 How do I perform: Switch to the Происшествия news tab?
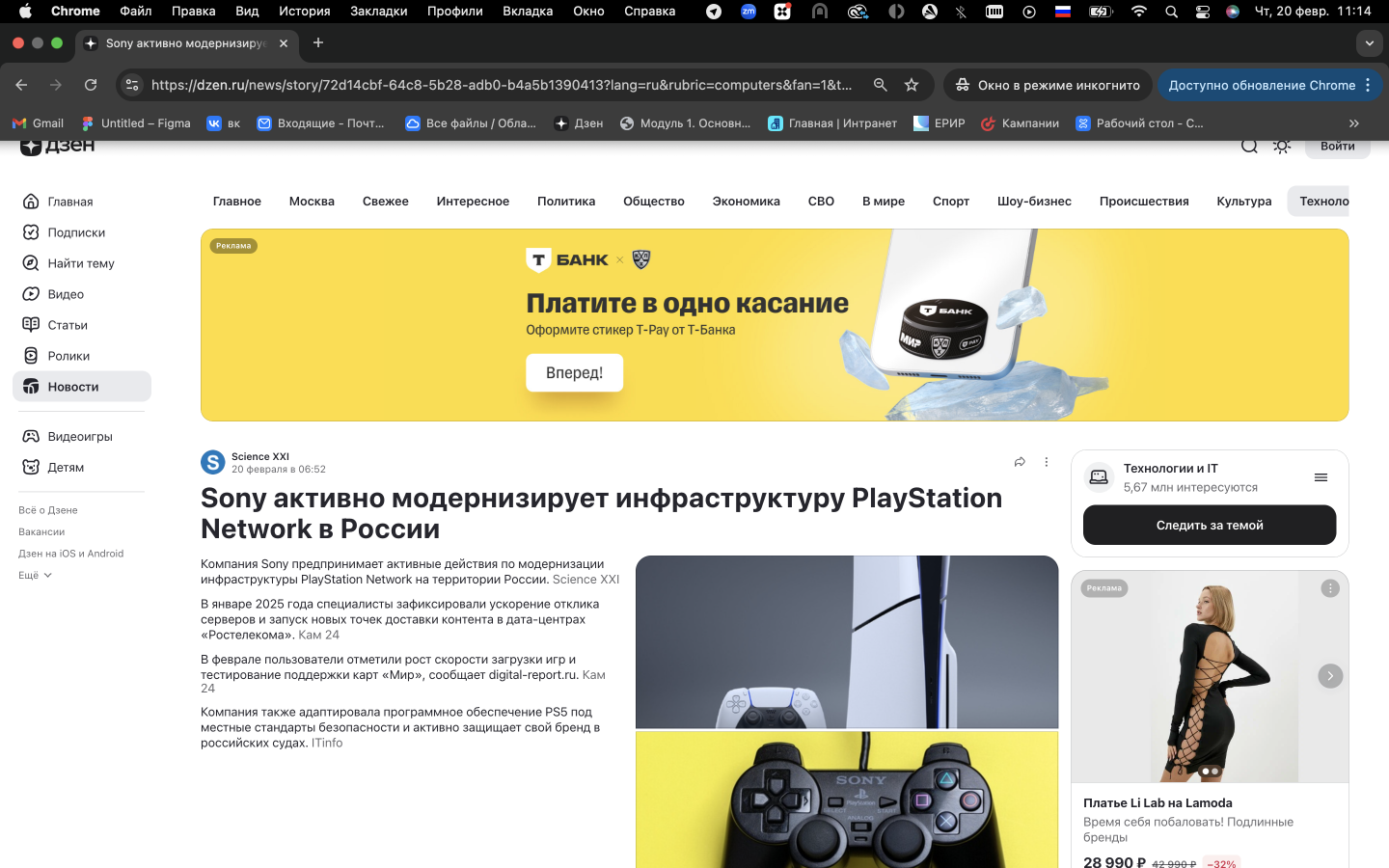[1144, 202]
